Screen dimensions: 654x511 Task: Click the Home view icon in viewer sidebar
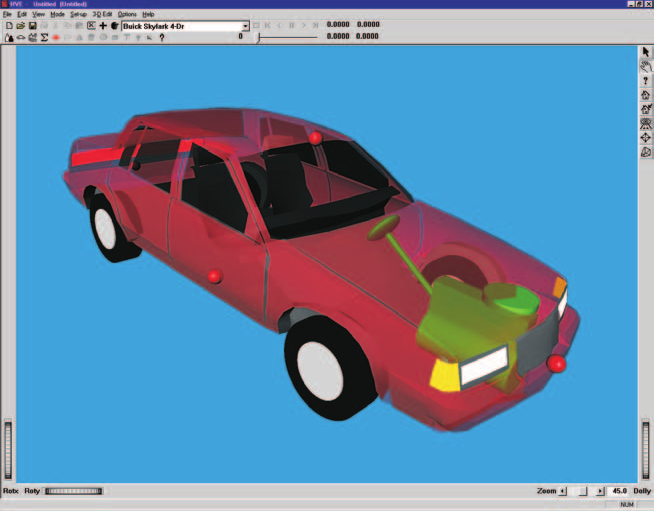click(646, 95)
